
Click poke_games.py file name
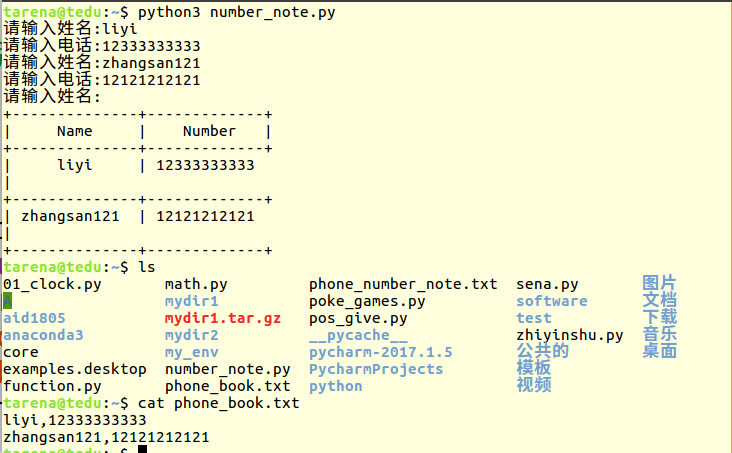click(x=367, y=301)
